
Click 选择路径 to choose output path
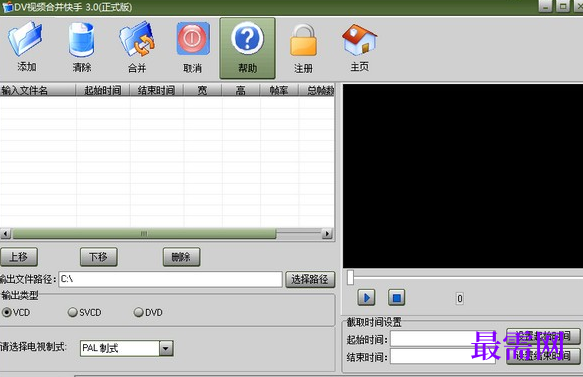pos(310,279)
